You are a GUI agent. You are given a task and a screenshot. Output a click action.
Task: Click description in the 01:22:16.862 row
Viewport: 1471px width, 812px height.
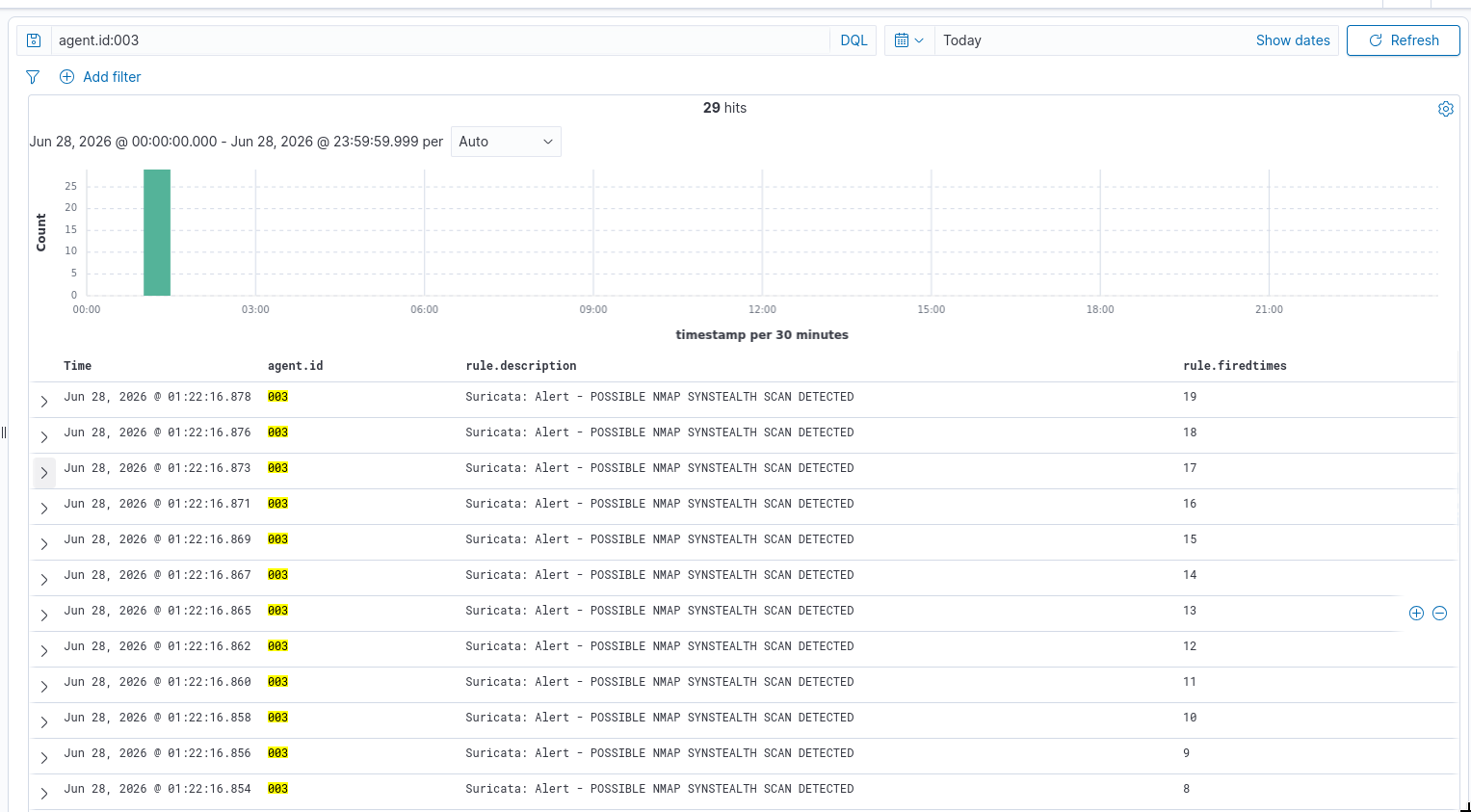point(660,646)
